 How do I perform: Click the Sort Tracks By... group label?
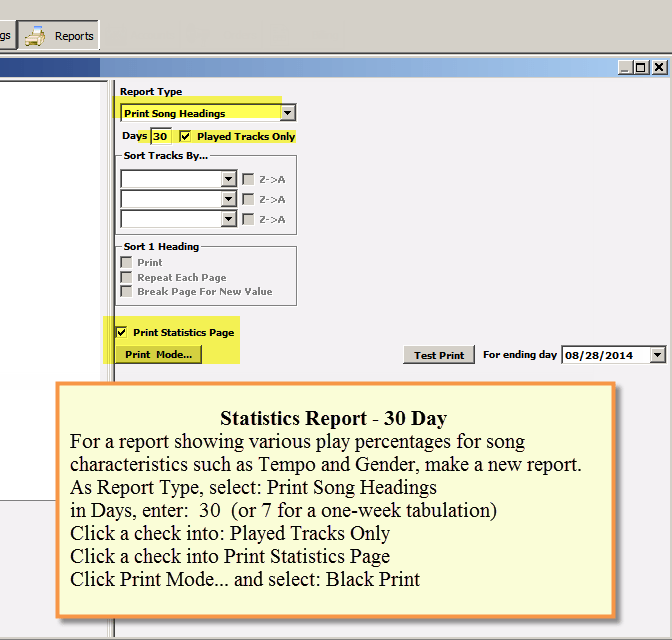pos(166,156)
